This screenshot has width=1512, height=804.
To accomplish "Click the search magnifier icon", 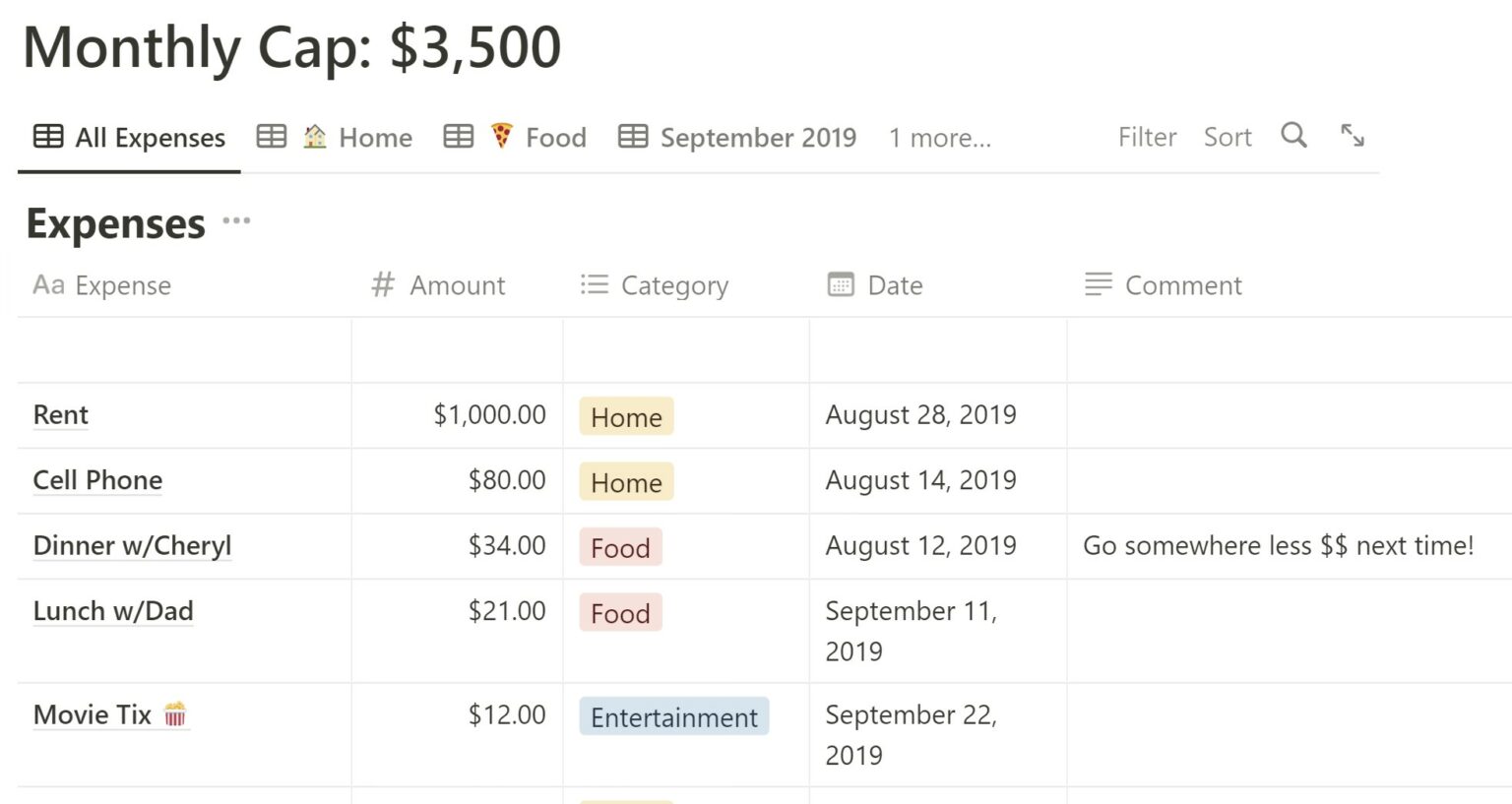I will [x=1293, y=136].
